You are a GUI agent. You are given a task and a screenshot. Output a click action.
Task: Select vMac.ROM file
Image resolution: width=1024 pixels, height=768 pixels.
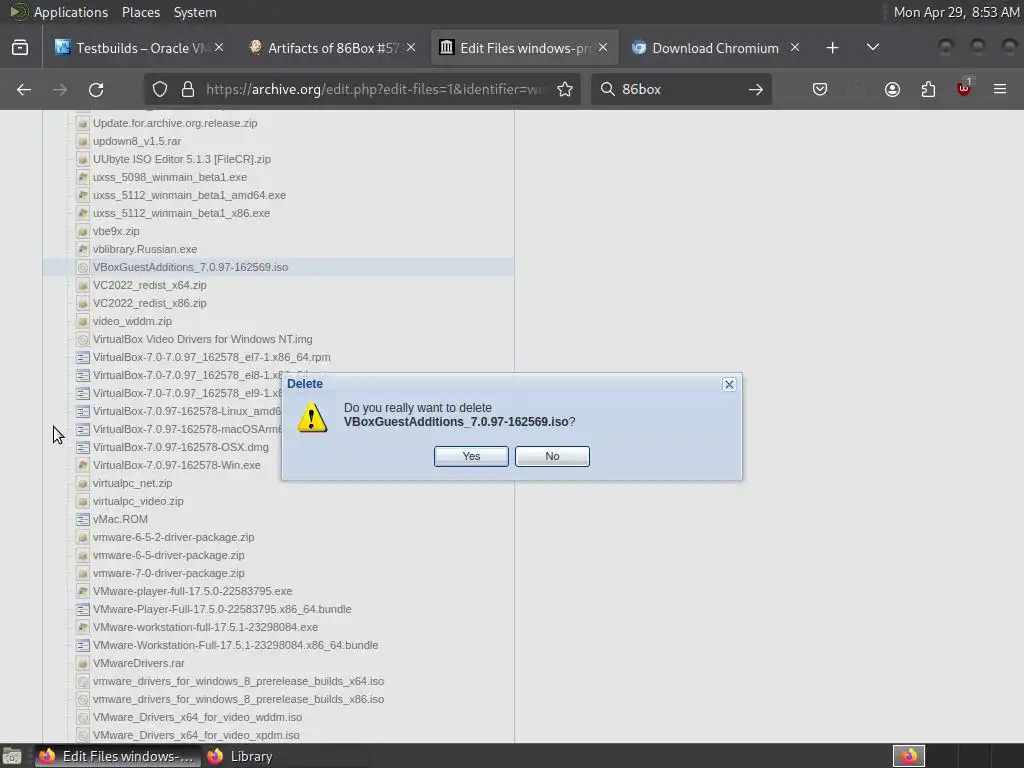[120, 519]
